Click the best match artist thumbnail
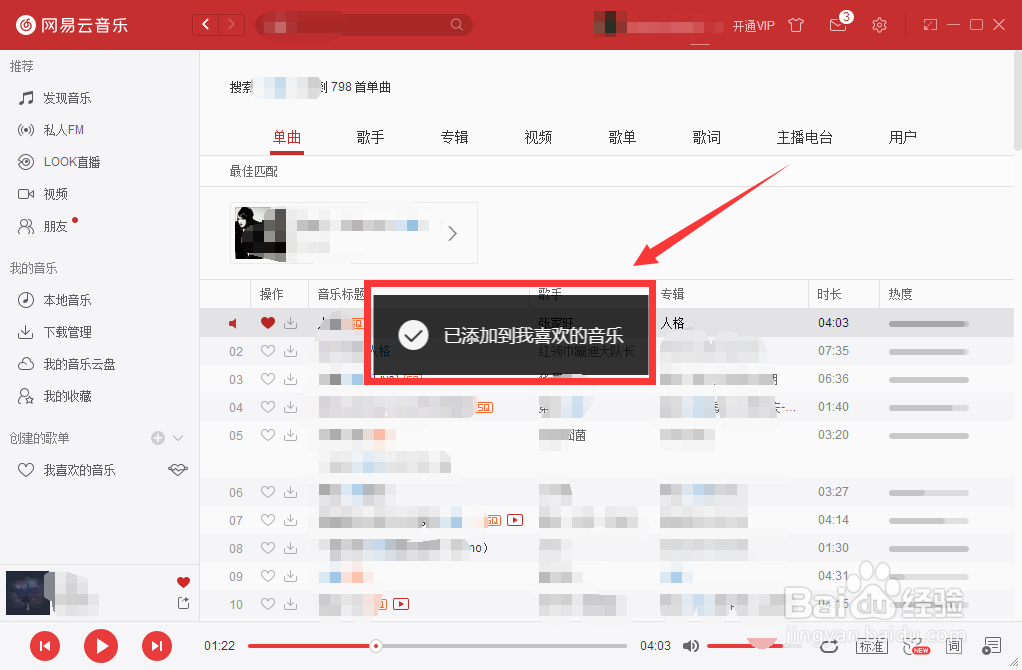The height and width of the screenshot is (670, 1022). click(x=260, y=233)
